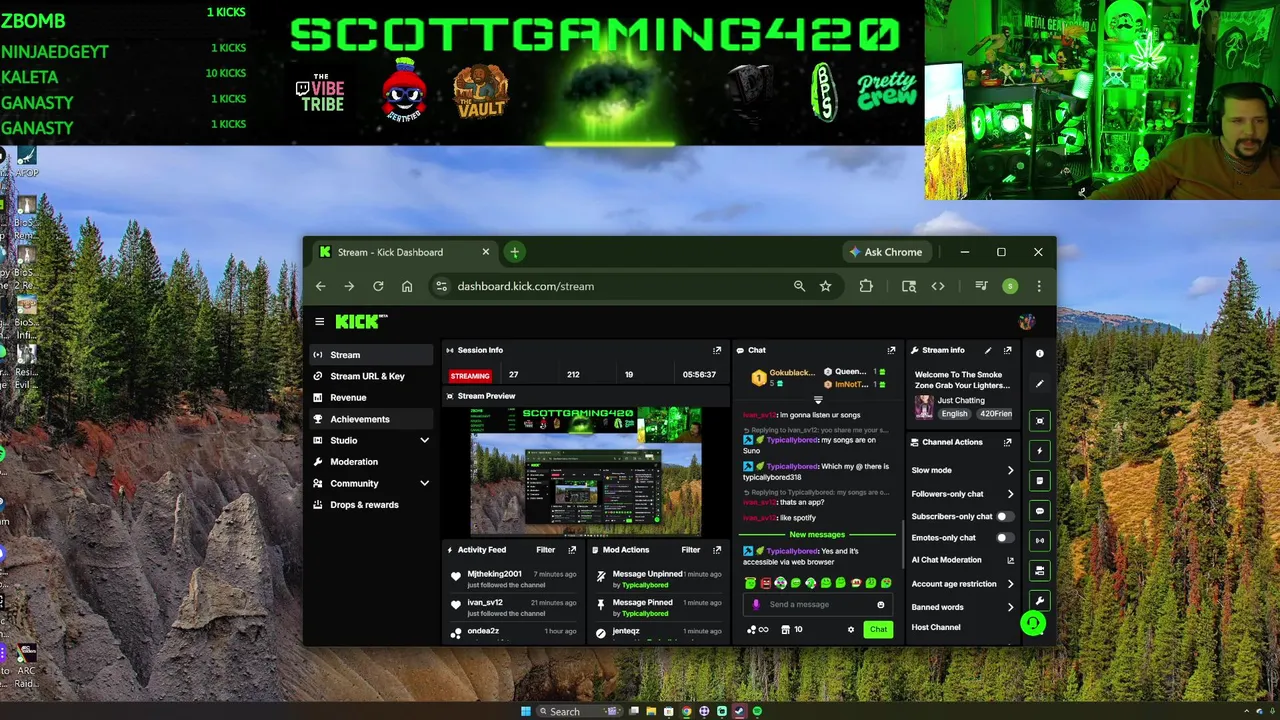The image size is (1280, 720).
Task: Open a new Chrome tab
Action: 514,252
